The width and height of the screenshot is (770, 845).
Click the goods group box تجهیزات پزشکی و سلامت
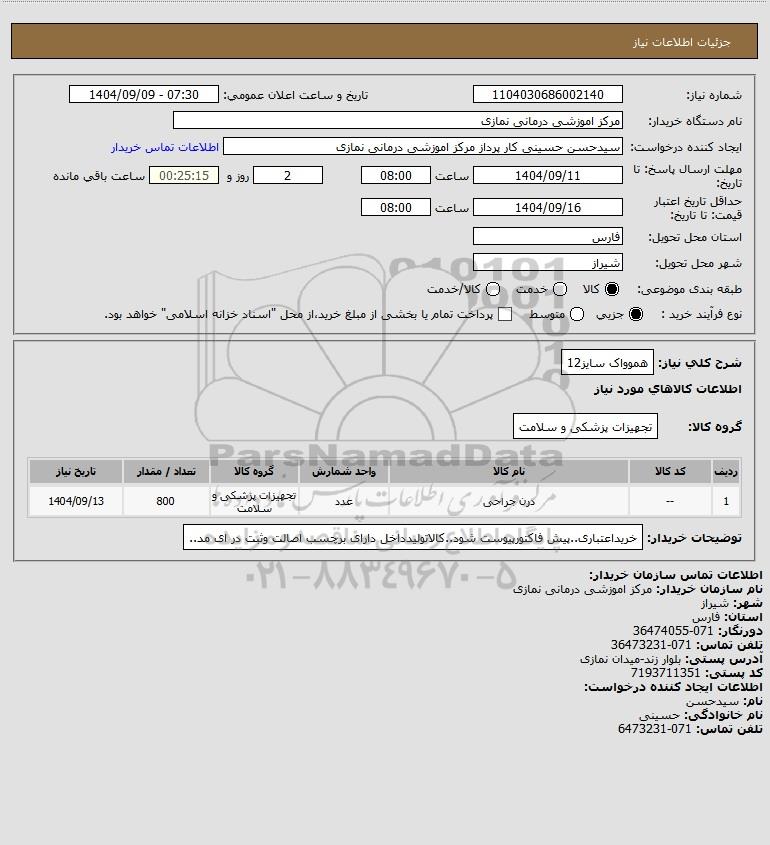click(585, 427)
